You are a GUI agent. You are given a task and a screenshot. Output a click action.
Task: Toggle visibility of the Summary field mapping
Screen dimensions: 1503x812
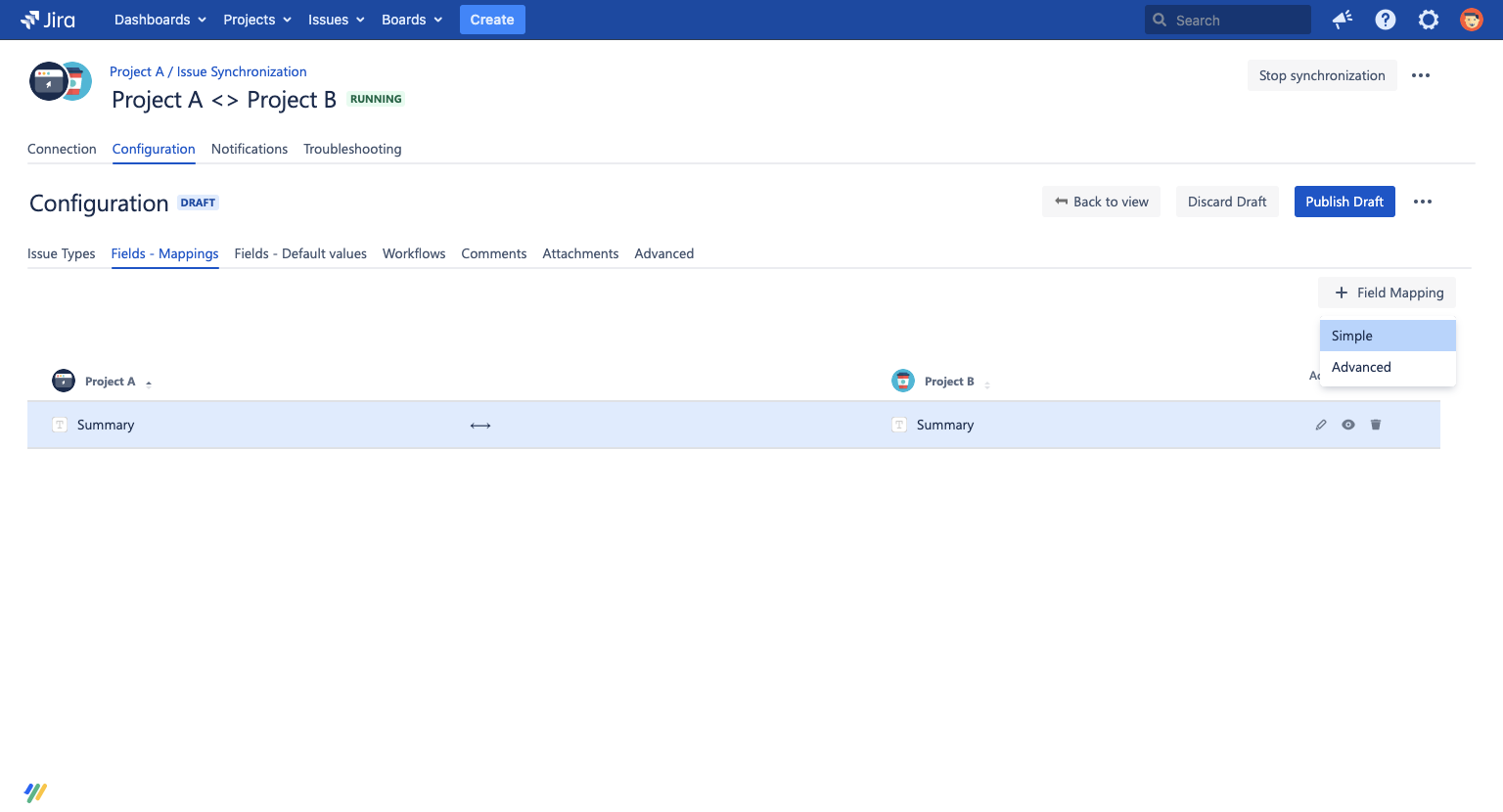pos(1348,425)
